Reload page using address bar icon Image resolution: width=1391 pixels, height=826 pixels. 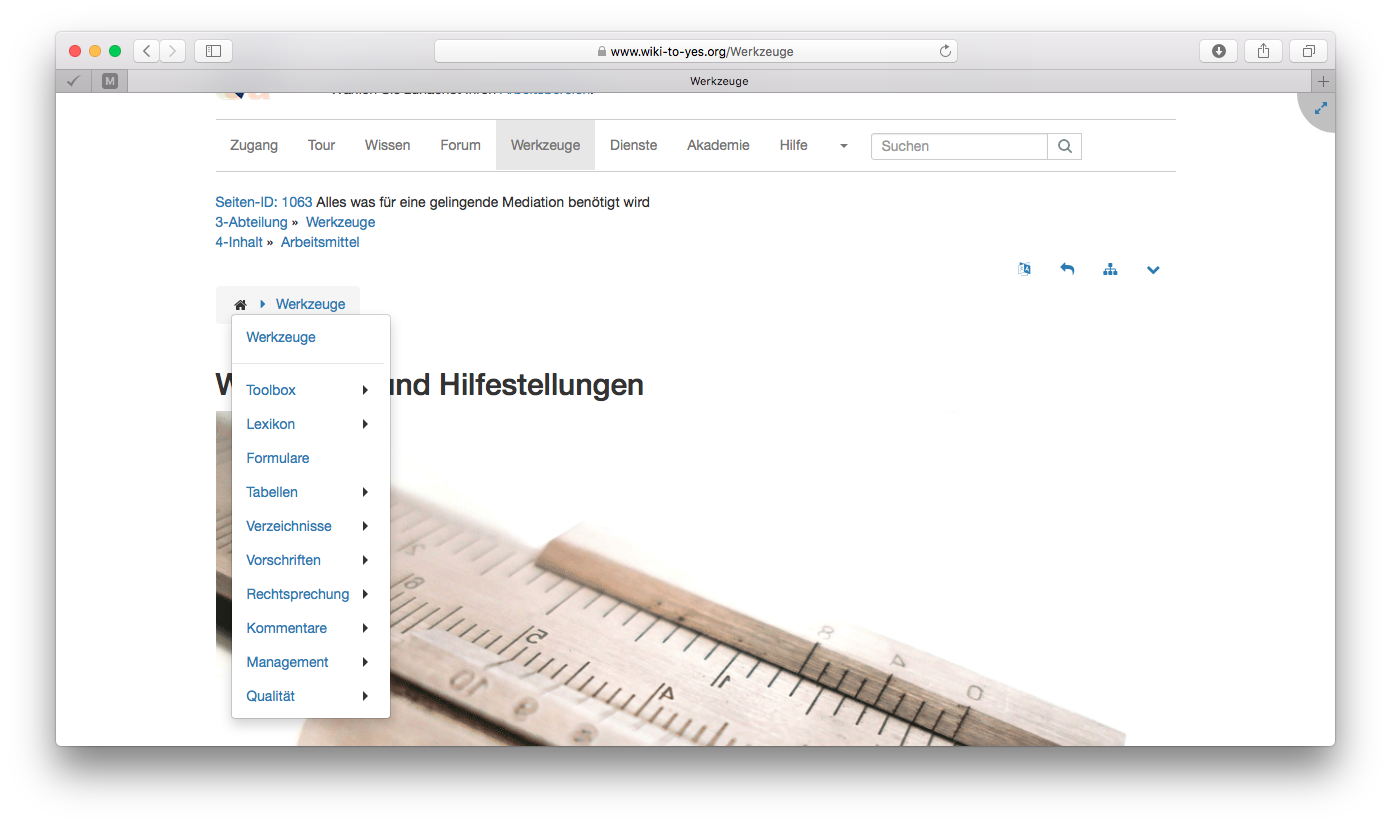pos(944,51)
